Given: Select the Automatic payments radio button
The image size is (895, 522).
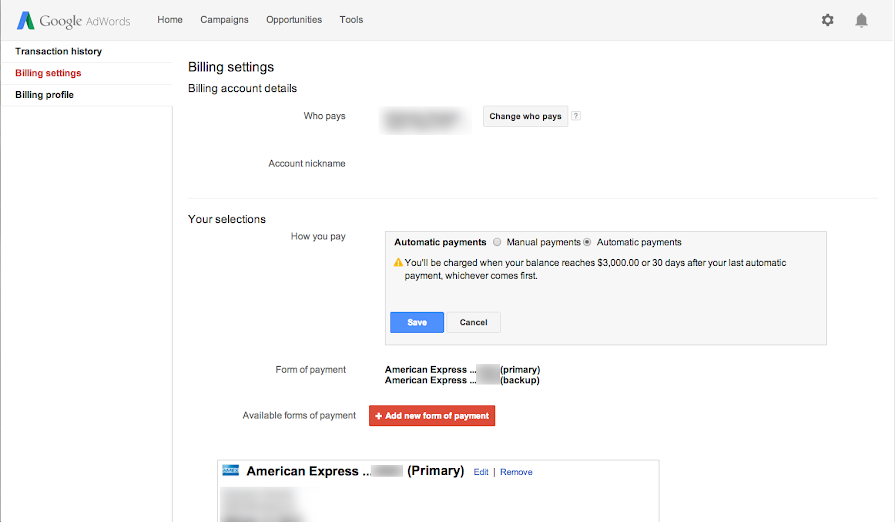Looking at the screenshot, I should pyautogui.click(x=588, y=242).
